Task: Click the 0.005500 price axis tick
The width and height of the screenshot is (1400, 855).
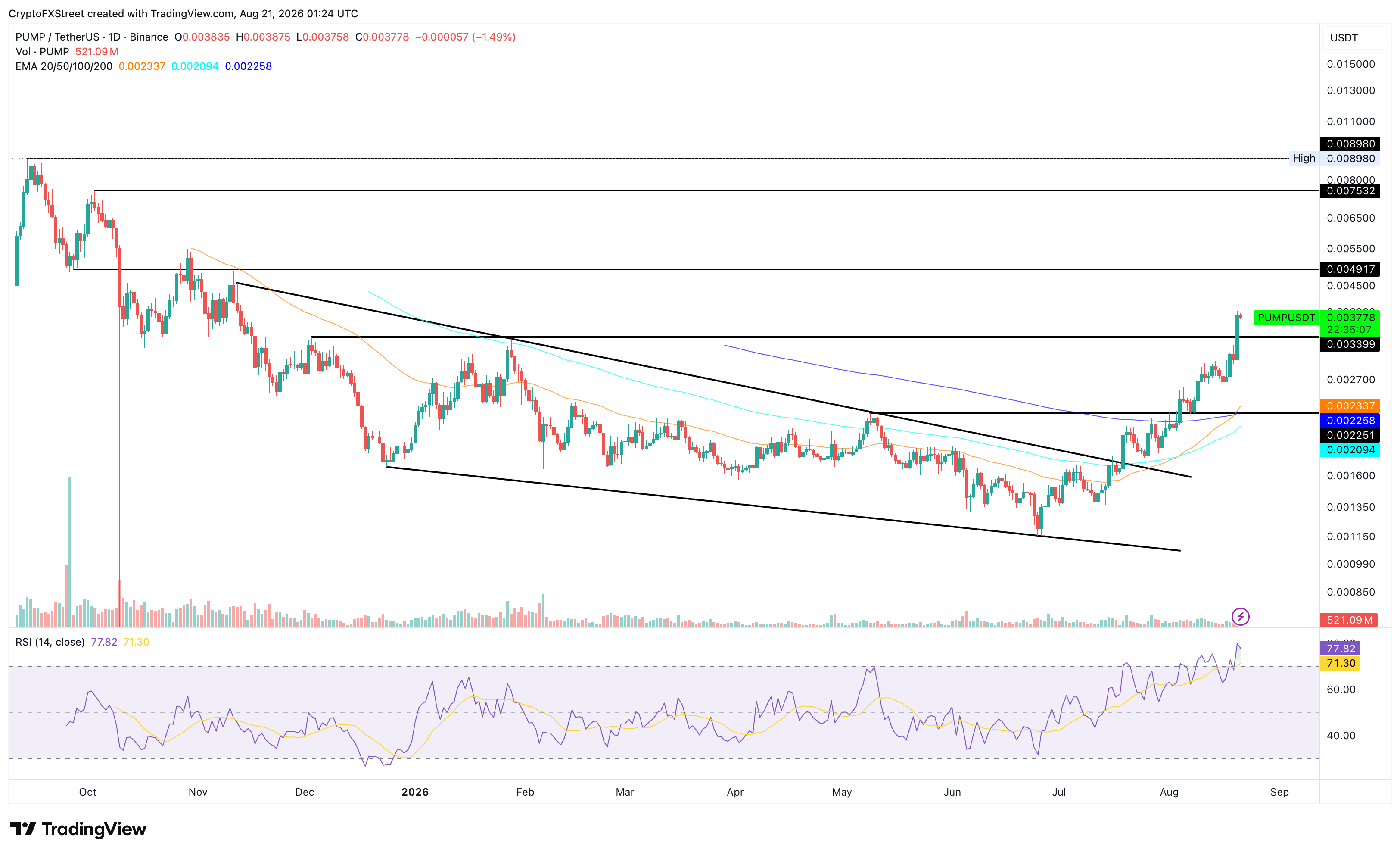Action: [x=1350, y=249]
